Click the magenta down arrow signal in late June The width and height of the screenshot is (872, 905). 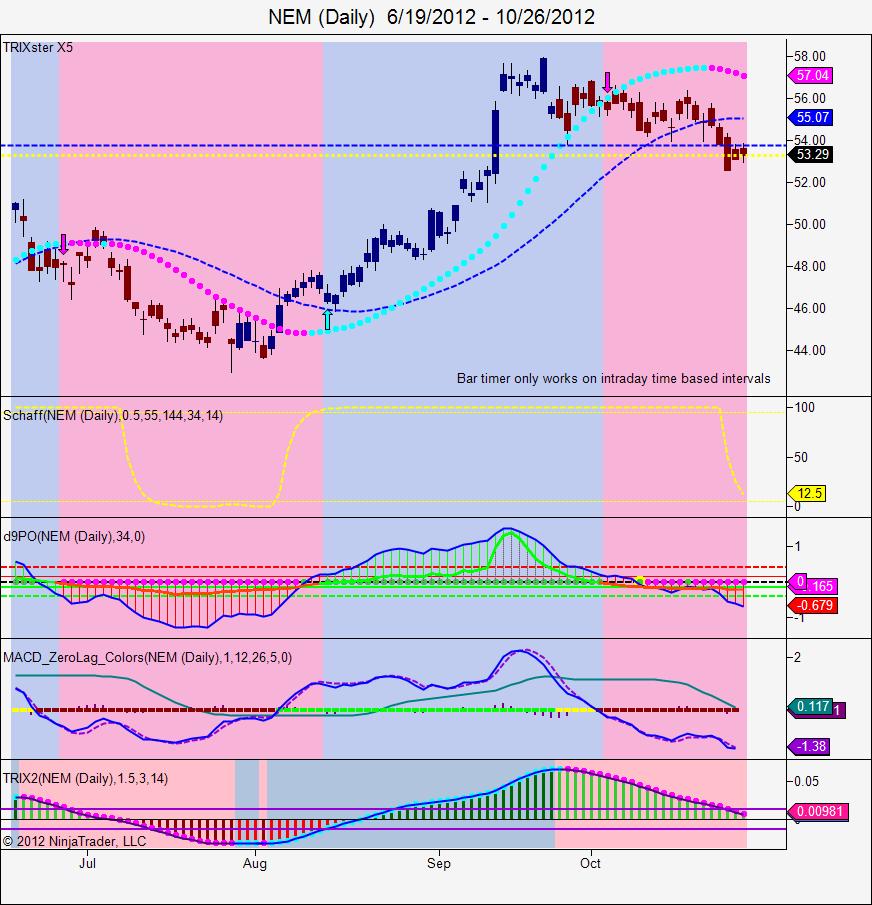pyautogui.click(x=63, y=244)
